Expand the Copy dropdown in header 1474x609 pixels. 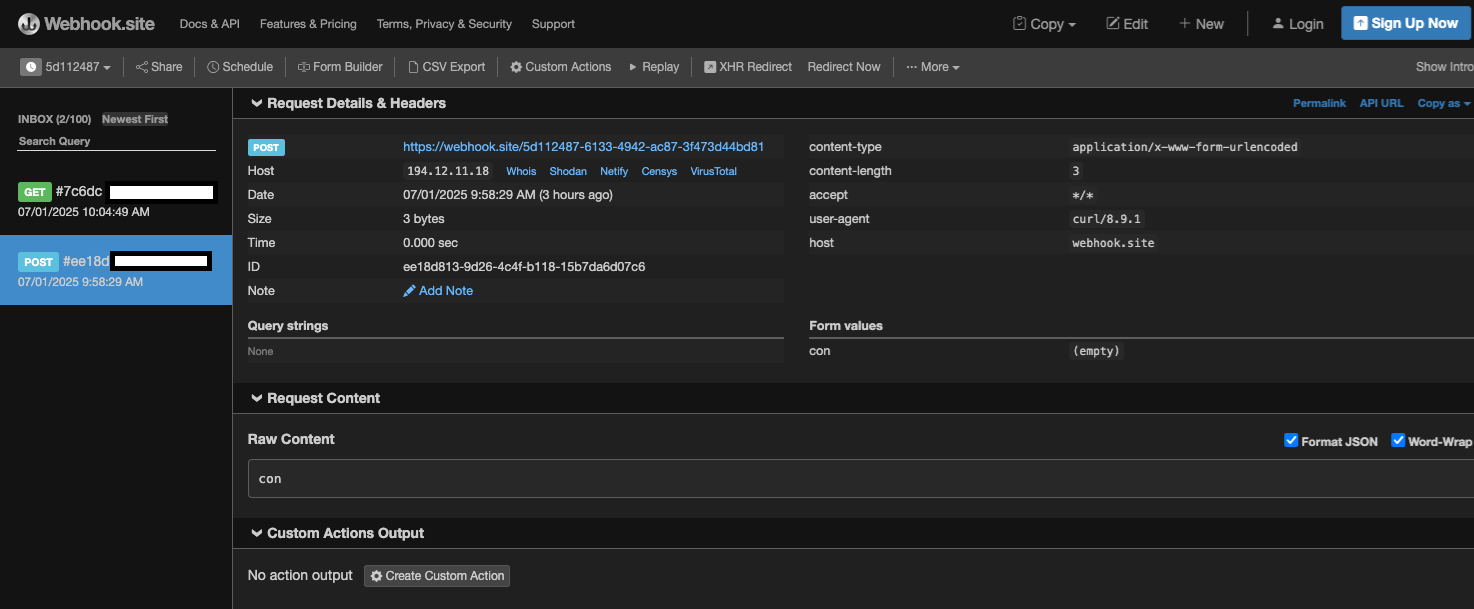tap(1044, 24)
